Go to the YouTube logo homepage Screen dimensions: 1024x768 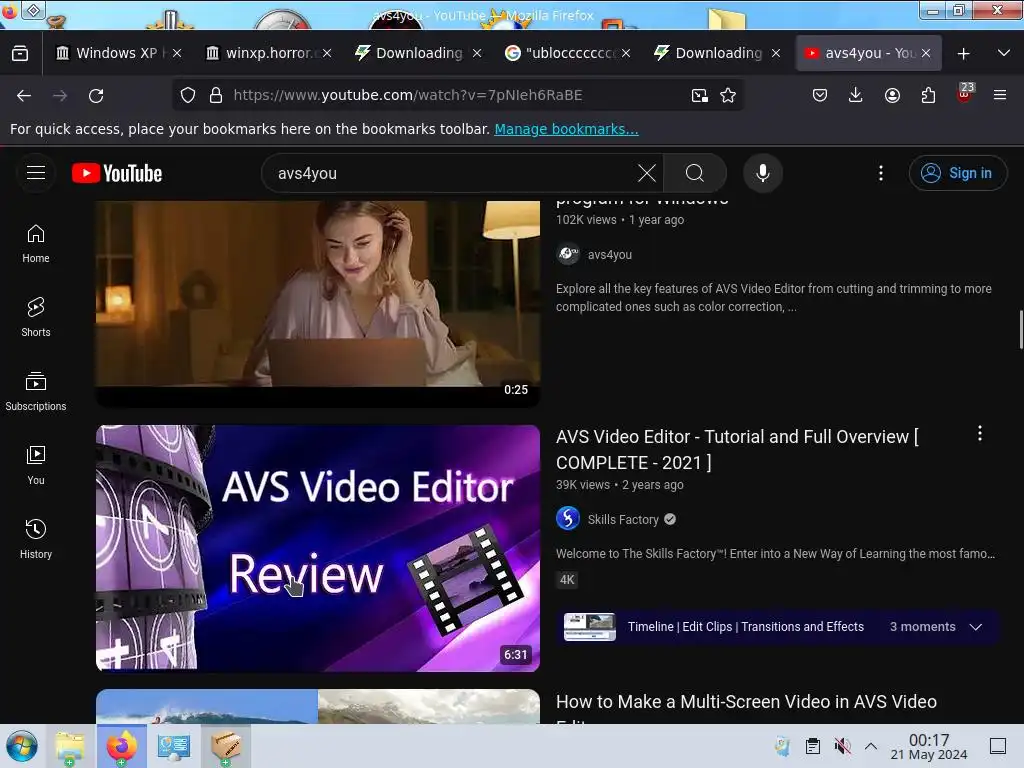pyautogui.click(x=117, y=173)
